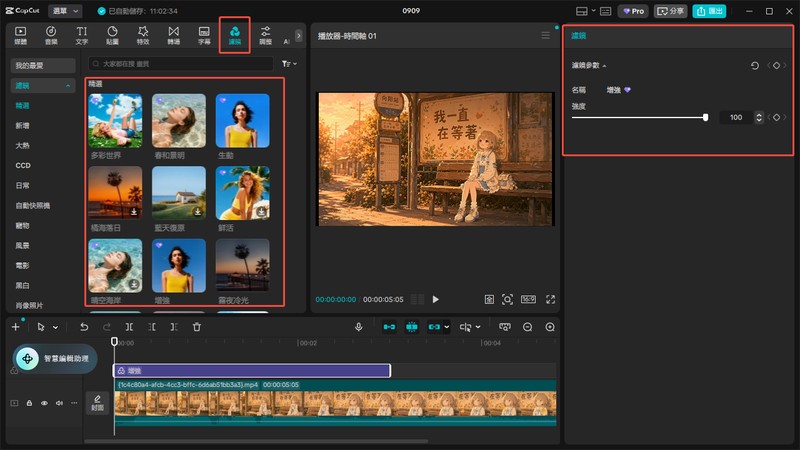Open the 媒體 media tab
Screen dimensions: 800x450
[x=20, y=36]
